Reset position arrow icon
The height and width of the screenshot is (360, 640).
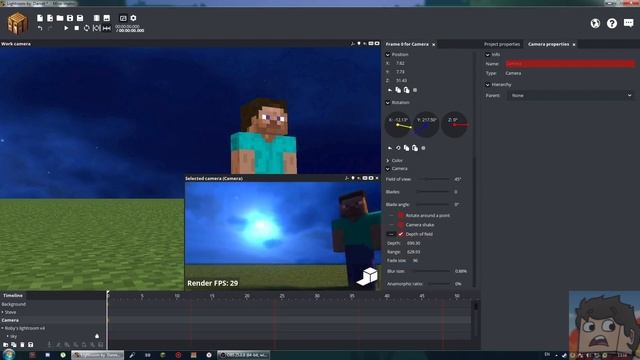click(389, 90)
